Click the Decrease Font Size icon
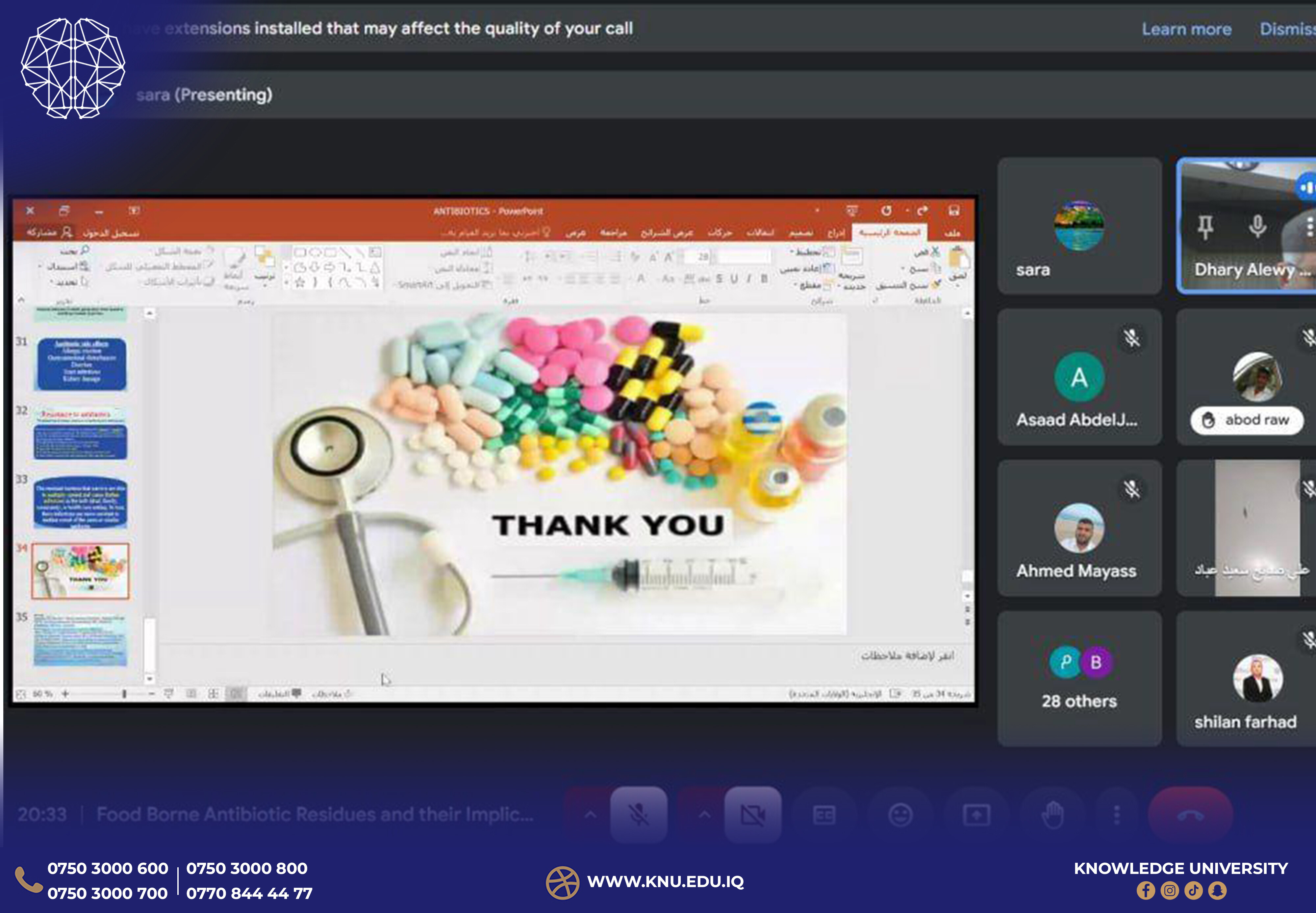 (653, 257)
